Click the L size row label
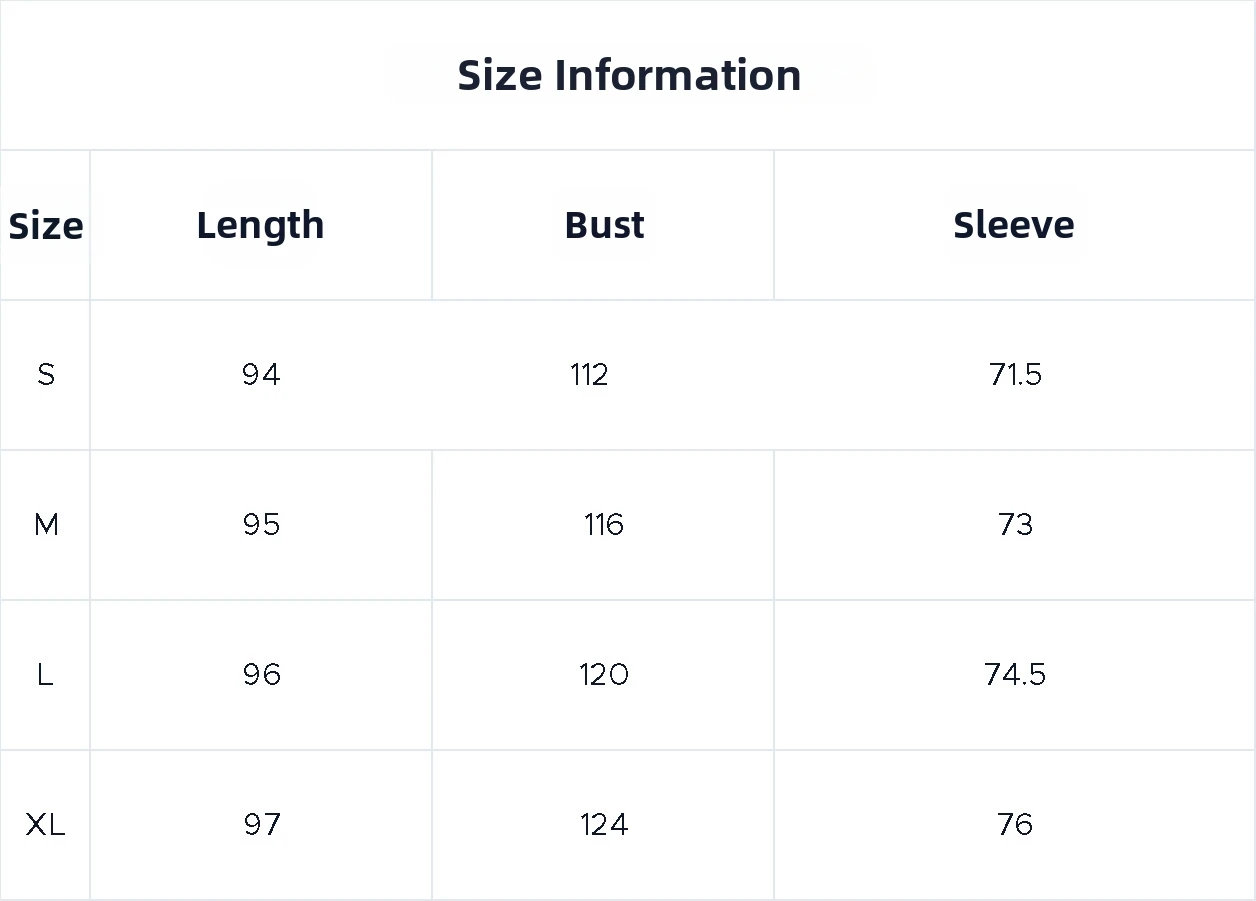This screenshot has width=1256, height=901. point(45,675)
